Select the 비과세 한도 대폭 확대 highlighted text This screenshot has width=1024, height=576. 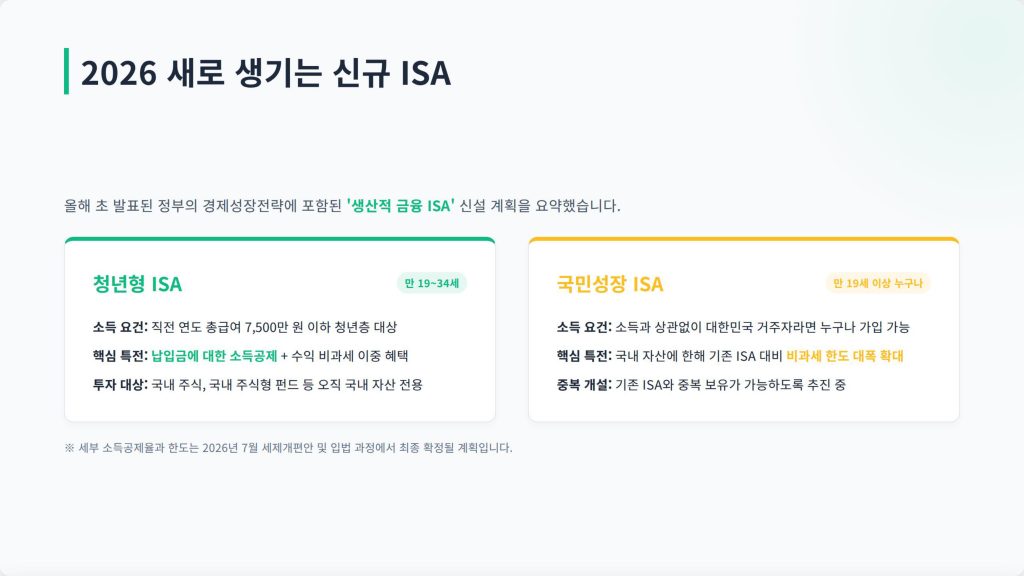[x=844, y=356]
